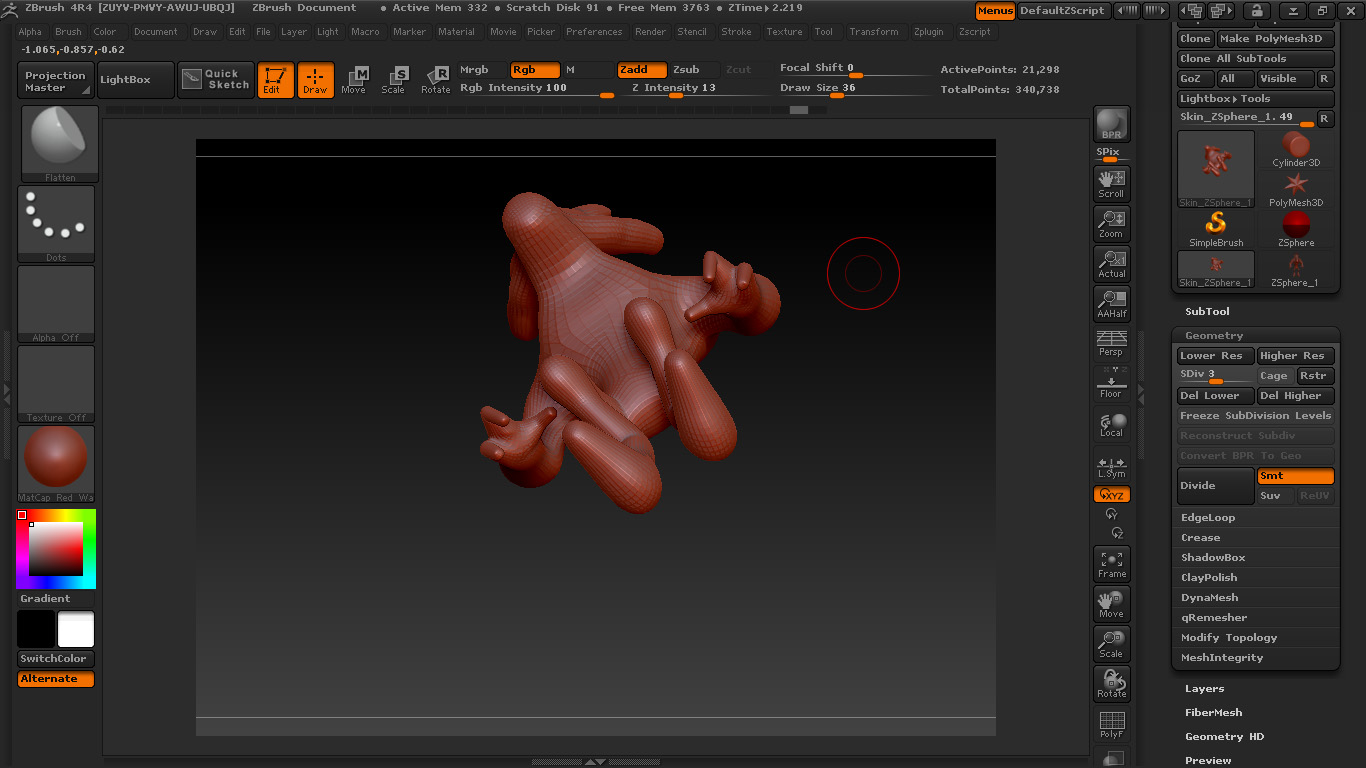Select the Scroll canvas icon
The height and width of the screenshot is (768, 1366).
[1111, 183]
